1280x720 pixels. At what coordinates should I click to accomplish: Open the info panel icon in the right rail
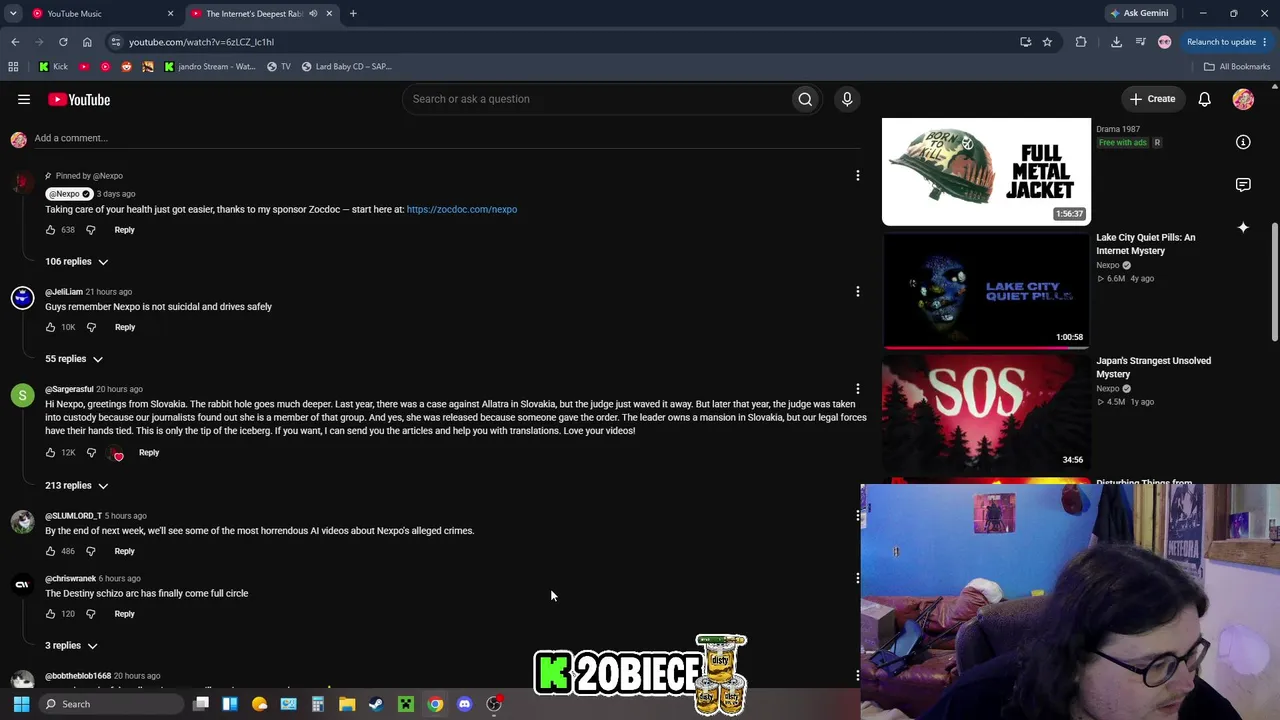1243,142
